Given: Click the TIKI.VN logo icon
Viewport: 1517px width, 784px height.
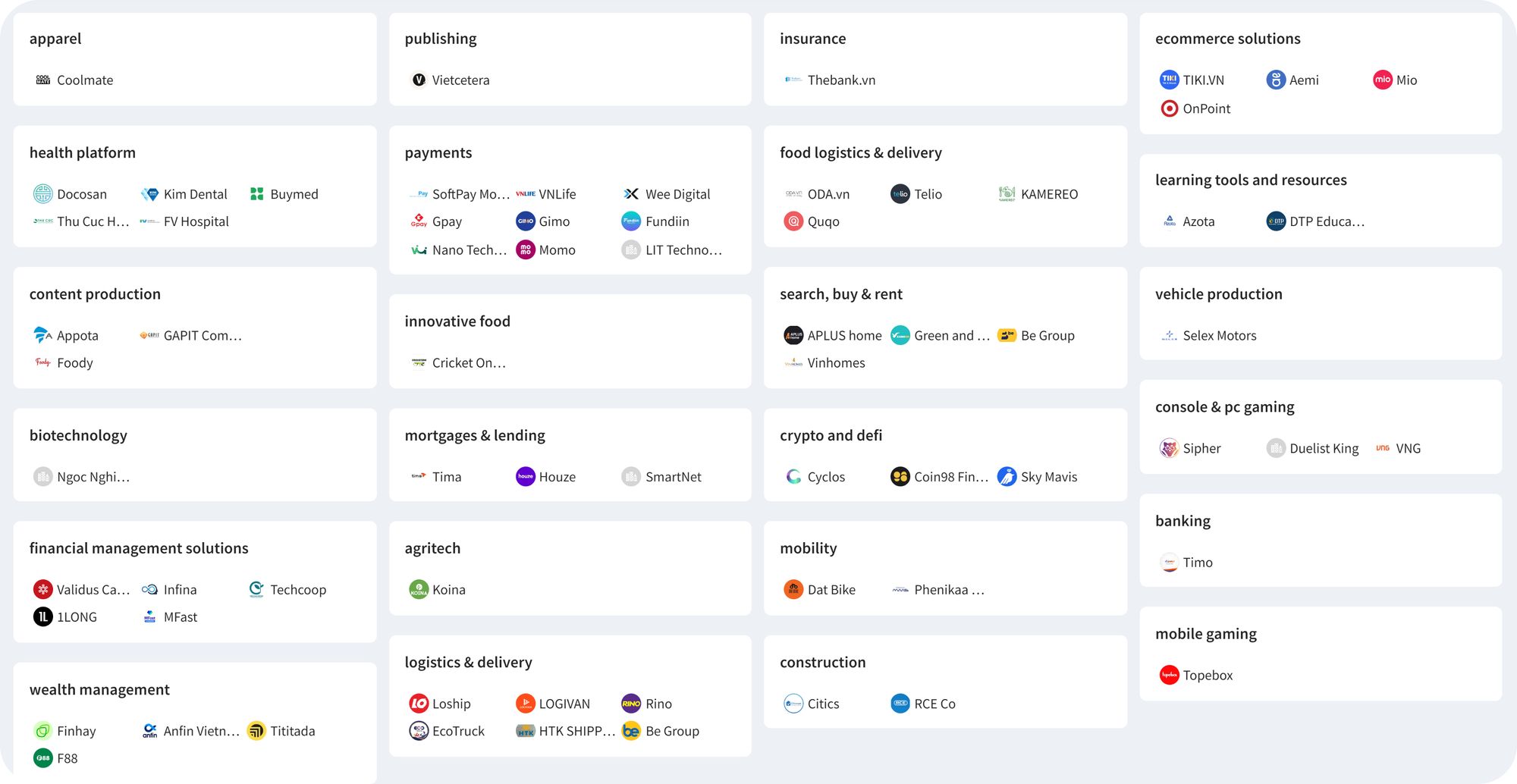Looking at the screenshot, I should (1169, 80).
